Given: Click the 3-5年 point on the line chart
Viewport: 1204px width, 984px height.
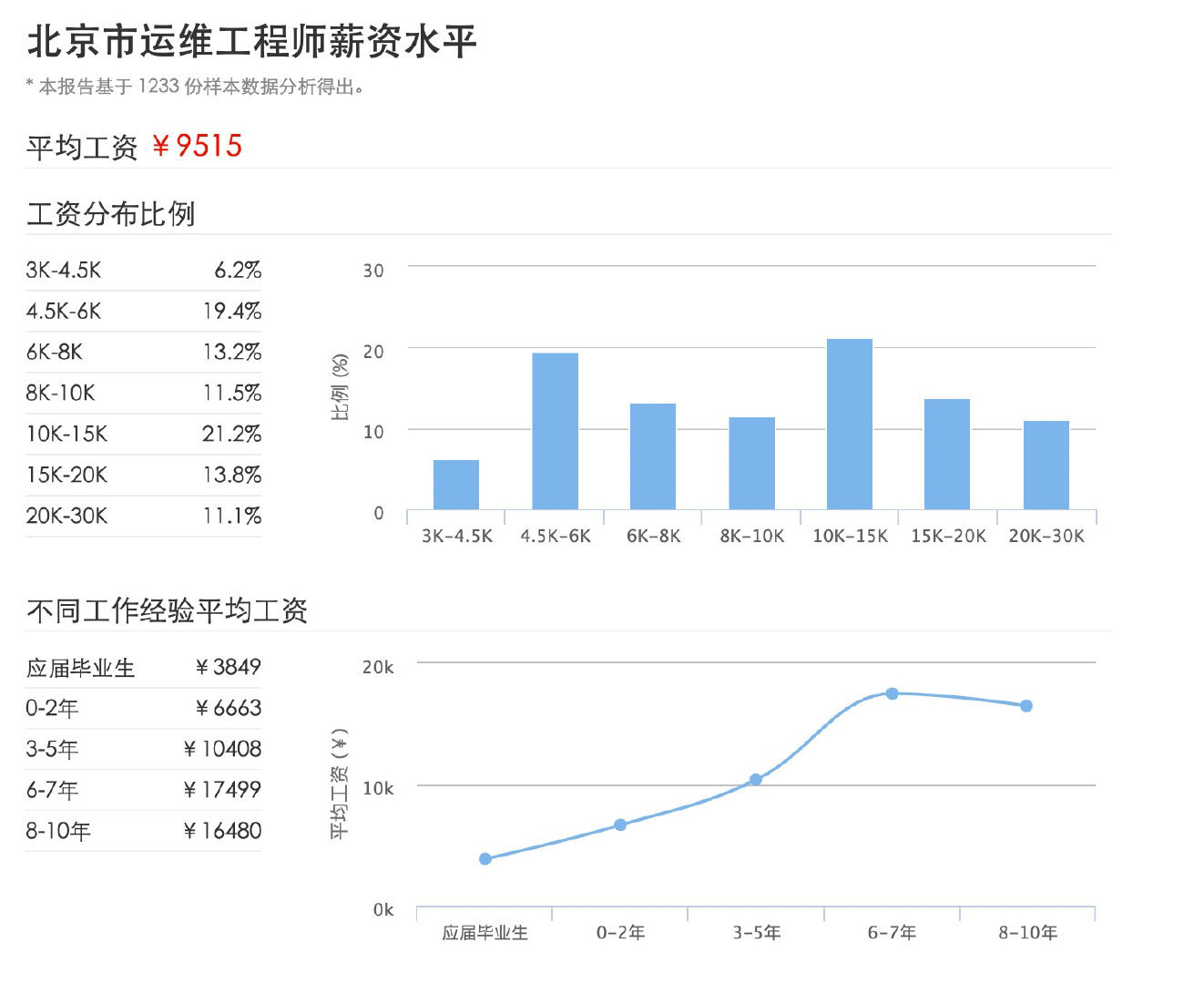Looking at the screenshot, I should pos(756,779).
